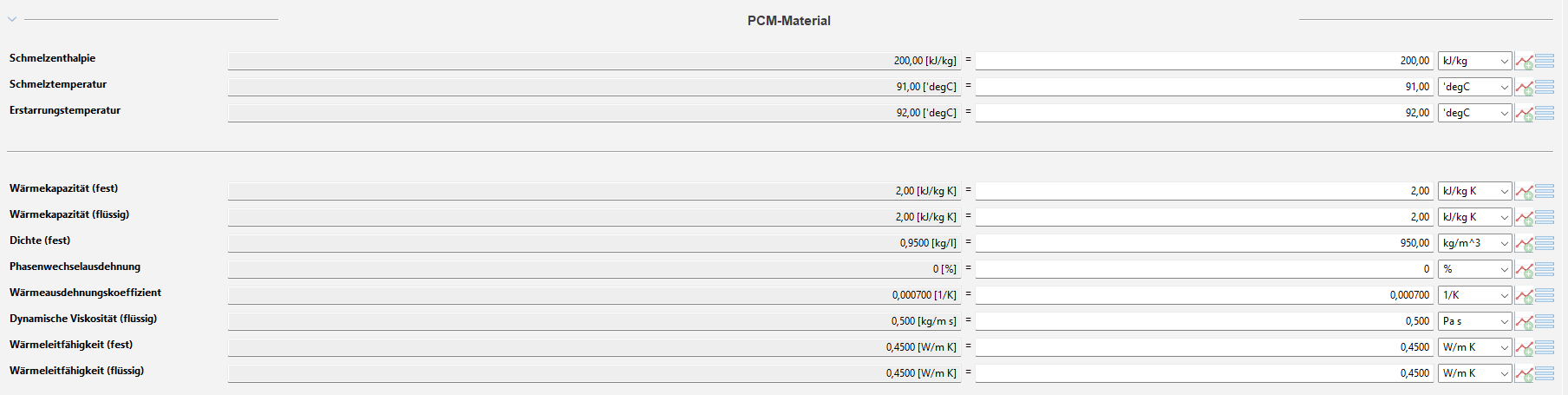Screen dimensions: 1568x395
Task: Click the blue list icon for Schmelztemperatur
Action: tap(1545, 88)
